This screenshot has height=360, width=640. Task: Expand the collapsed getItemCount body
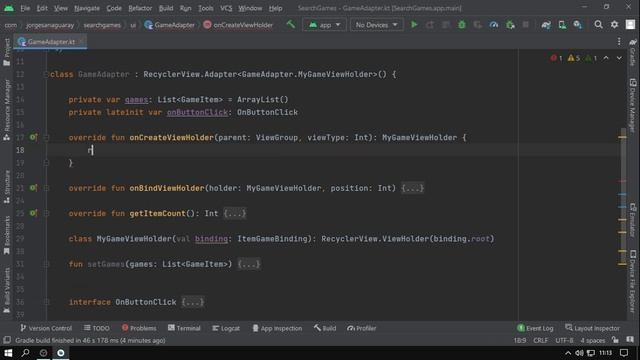[235, 213]
